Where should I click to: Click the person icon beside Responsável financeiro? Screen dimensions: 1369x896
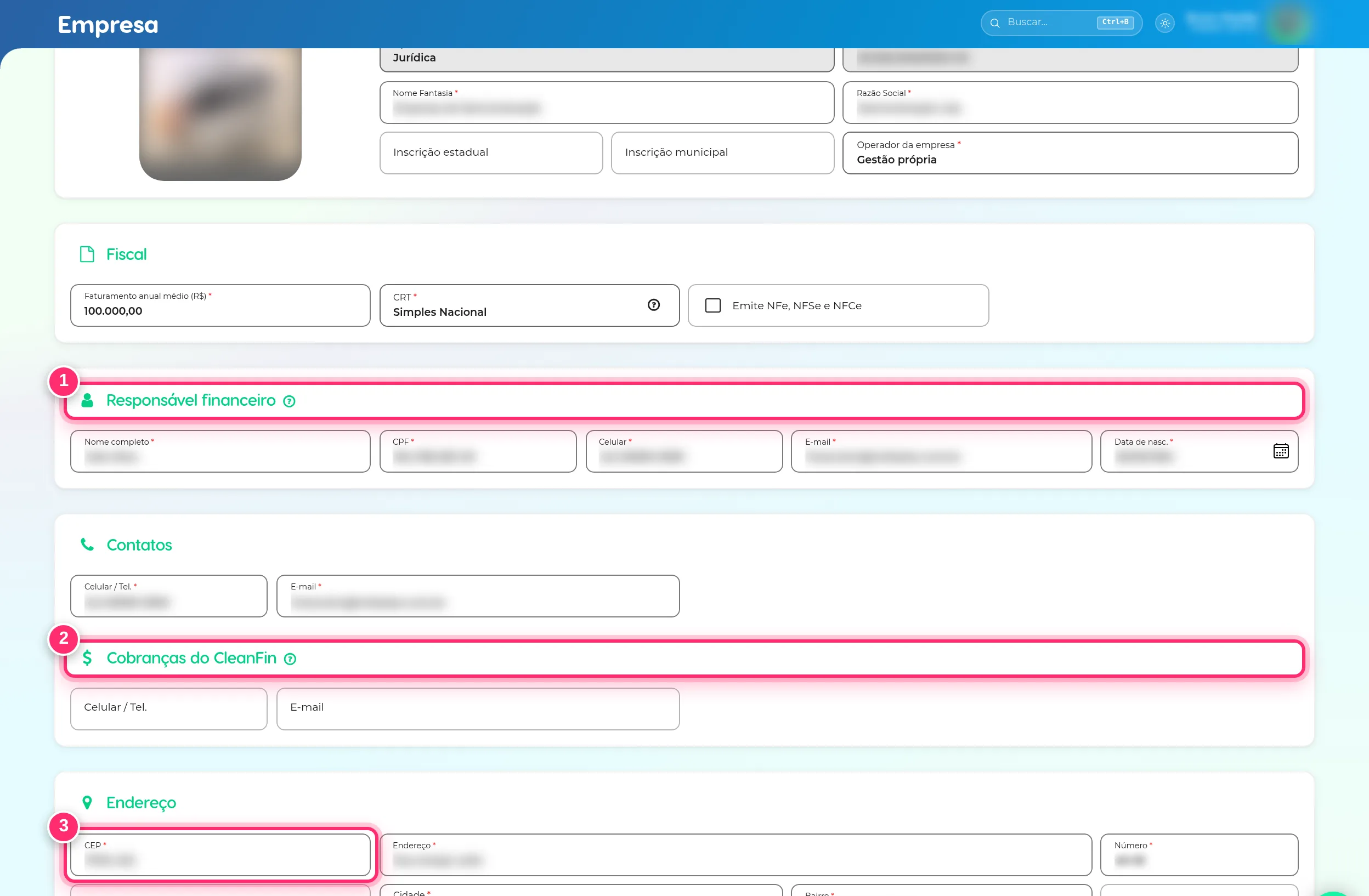point(87,400)
